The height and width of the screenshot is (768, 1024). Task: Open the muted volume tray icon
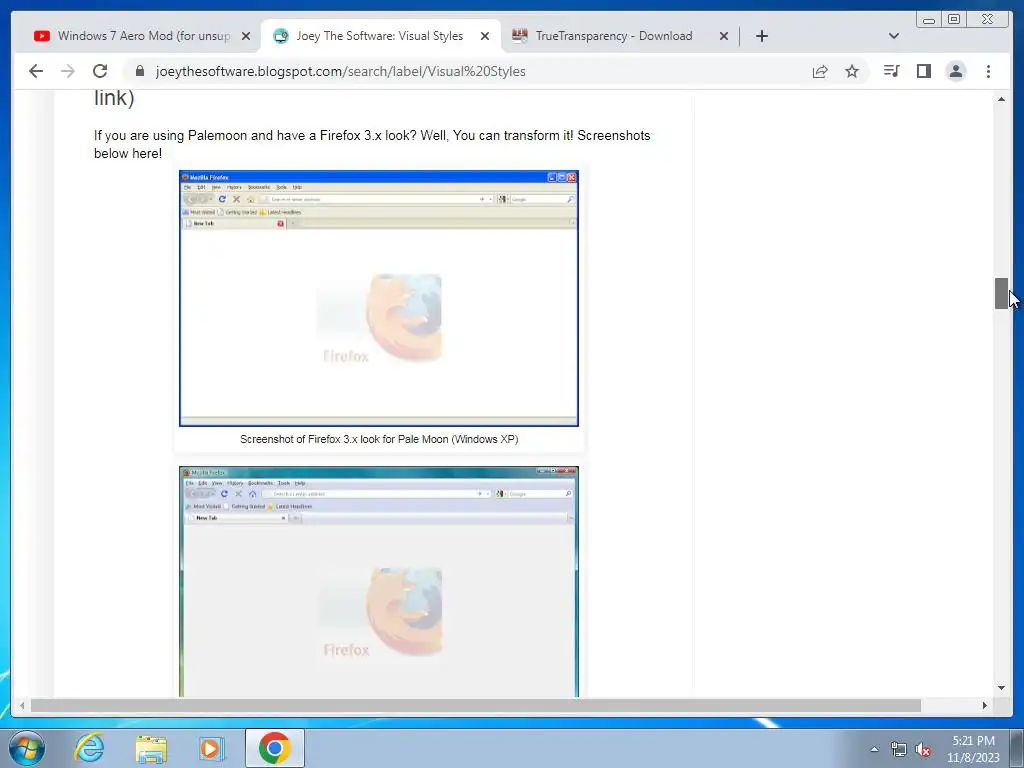[x=923, y=750]
